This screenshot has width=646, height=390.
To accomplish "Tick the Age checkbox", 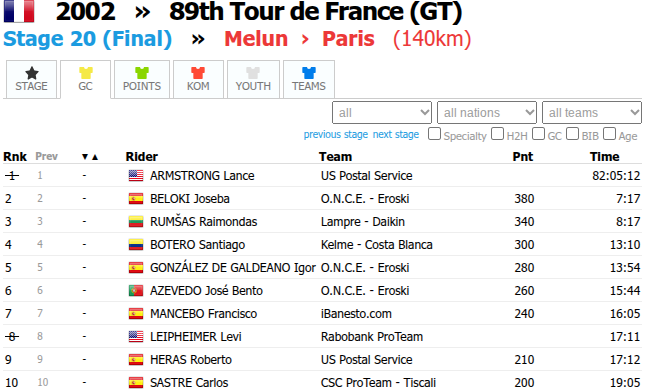I will tap(609, 134).
